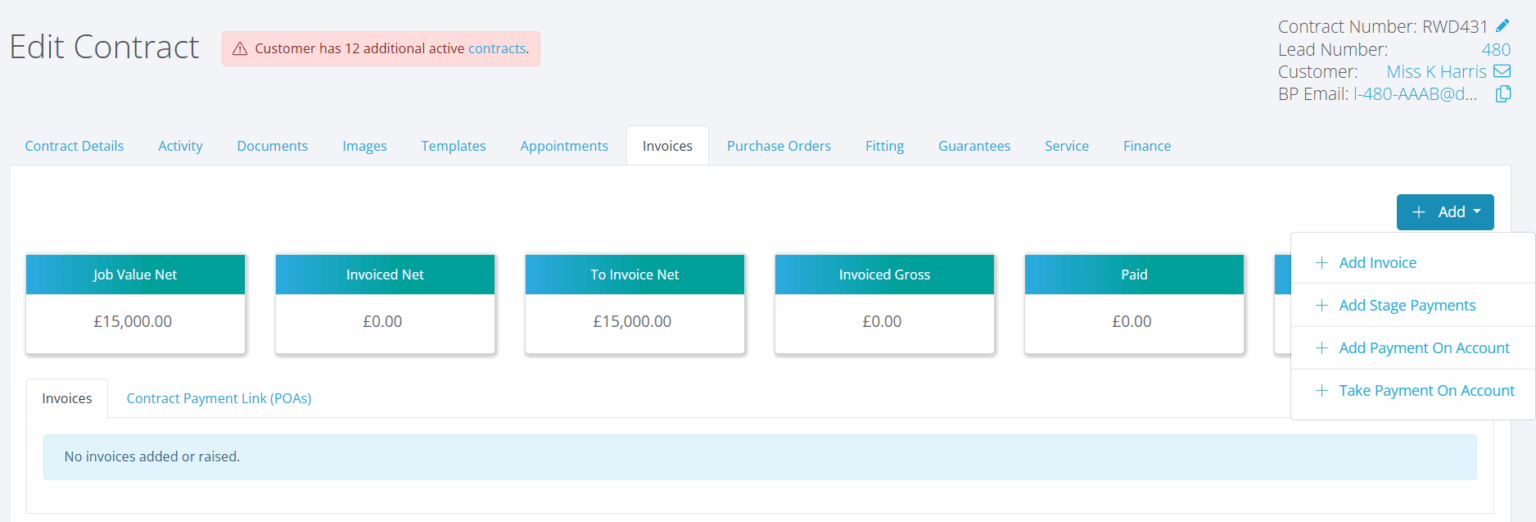Click the pencil icon beside contract number
1536x522 pixels.
click(x=1502, y=26)
